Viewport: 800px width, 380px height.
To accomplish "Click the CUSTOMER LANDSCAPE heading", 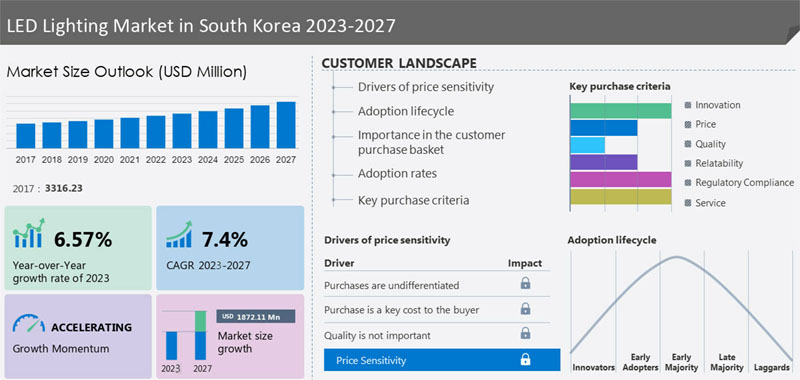I will tap(399, 63).
